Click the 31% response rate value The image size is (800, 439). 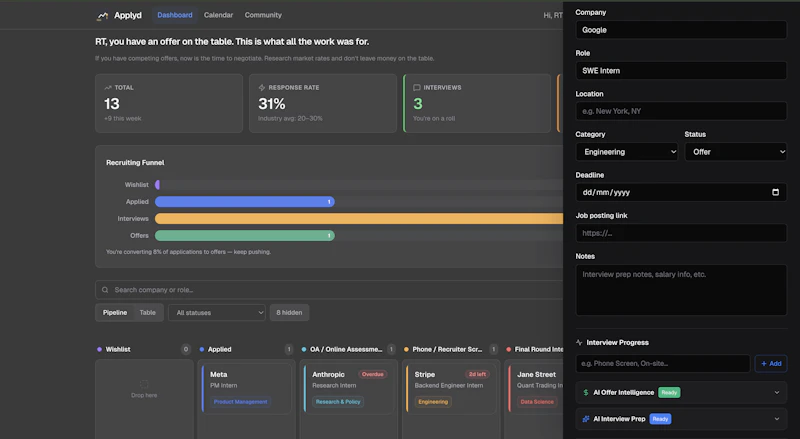click(272, 104)
